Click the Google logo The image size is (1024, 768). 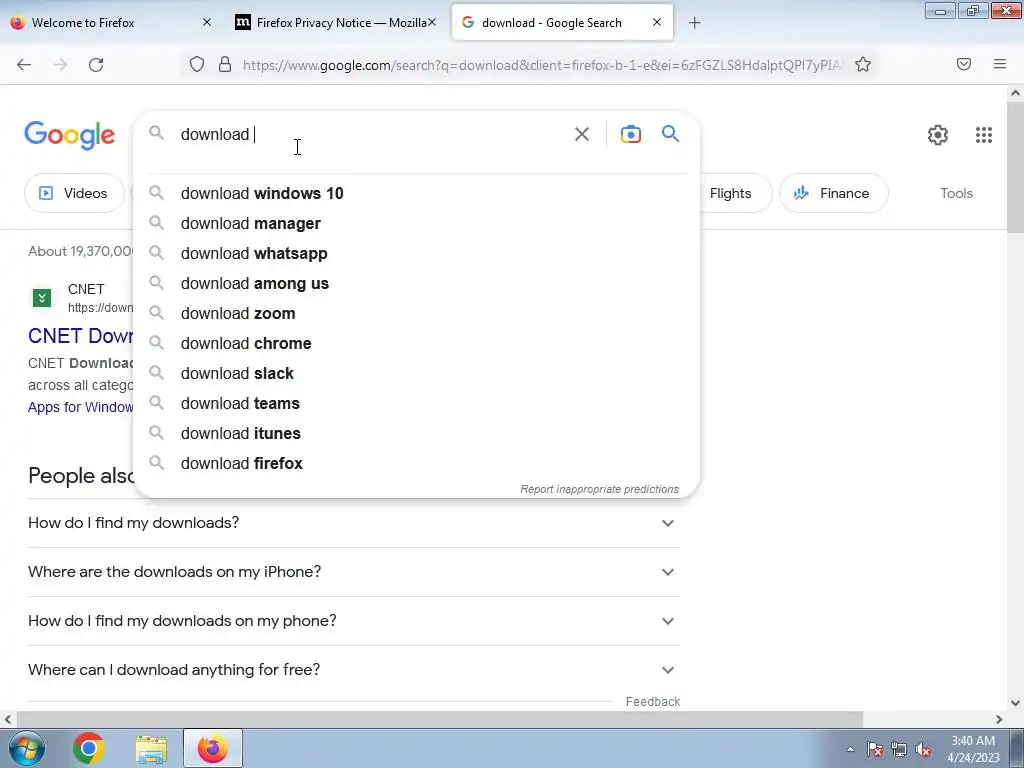(69, 135)
